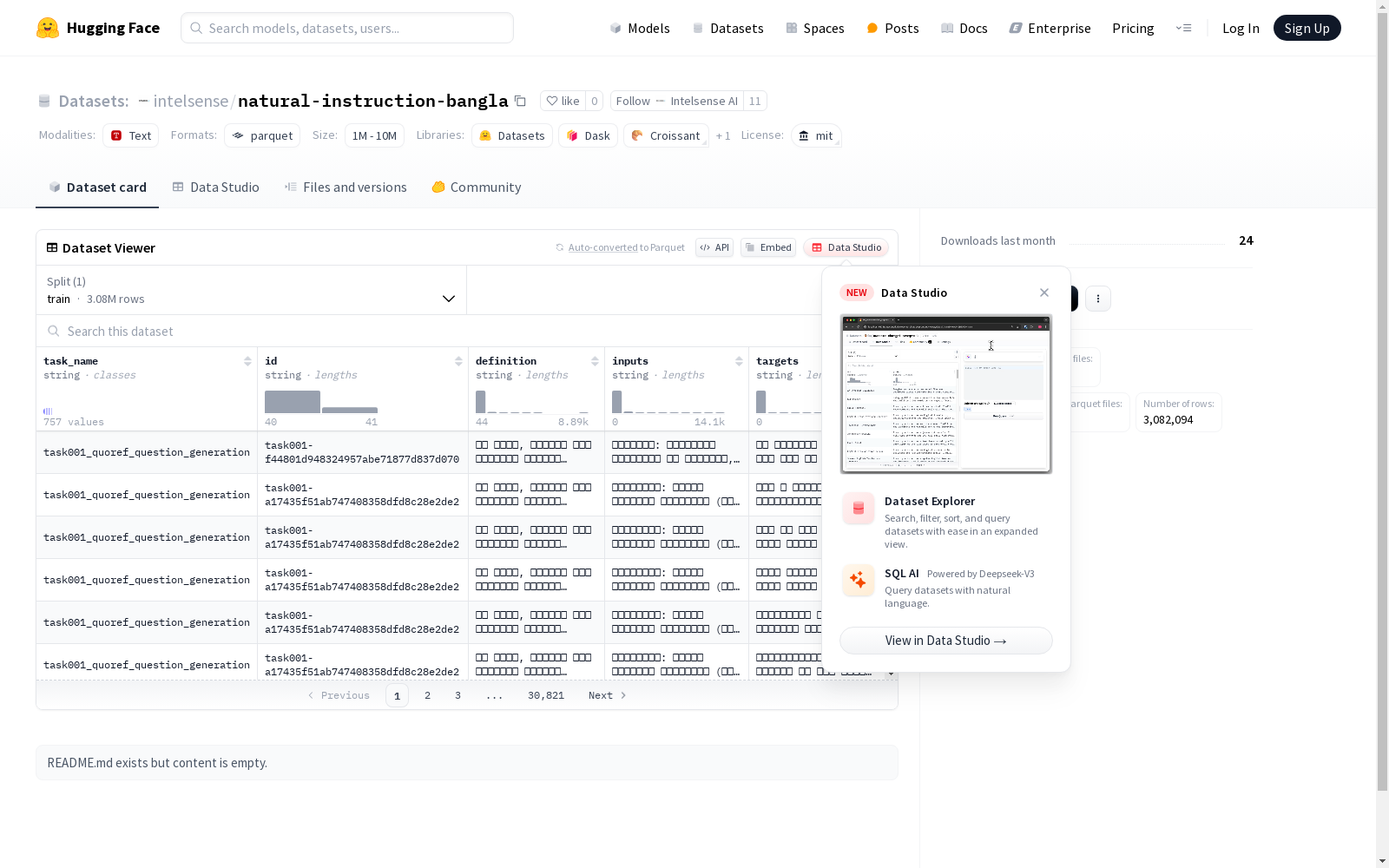Focus the top search models field
Screen dimensions: 1389x868
tap(347, 28)
